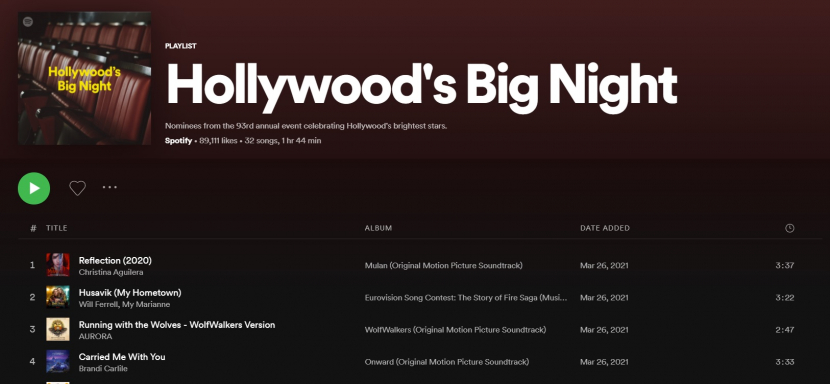Open the Mulan soundtrack album link
The width and height of the screenshot is (830, 384).
tap(444, 265)
